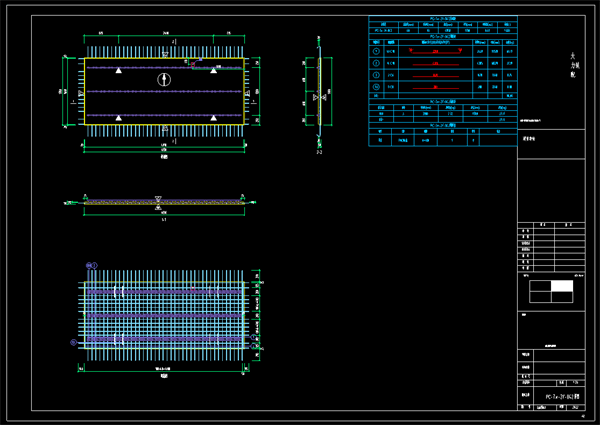Select the upper-right white triangle lifting marker in plan view

(214, 70)
